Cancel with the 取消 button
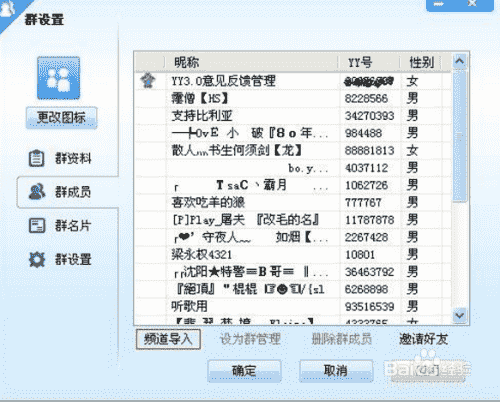The height and width of the screenshot is (402, 500). (x=336, y=371)
